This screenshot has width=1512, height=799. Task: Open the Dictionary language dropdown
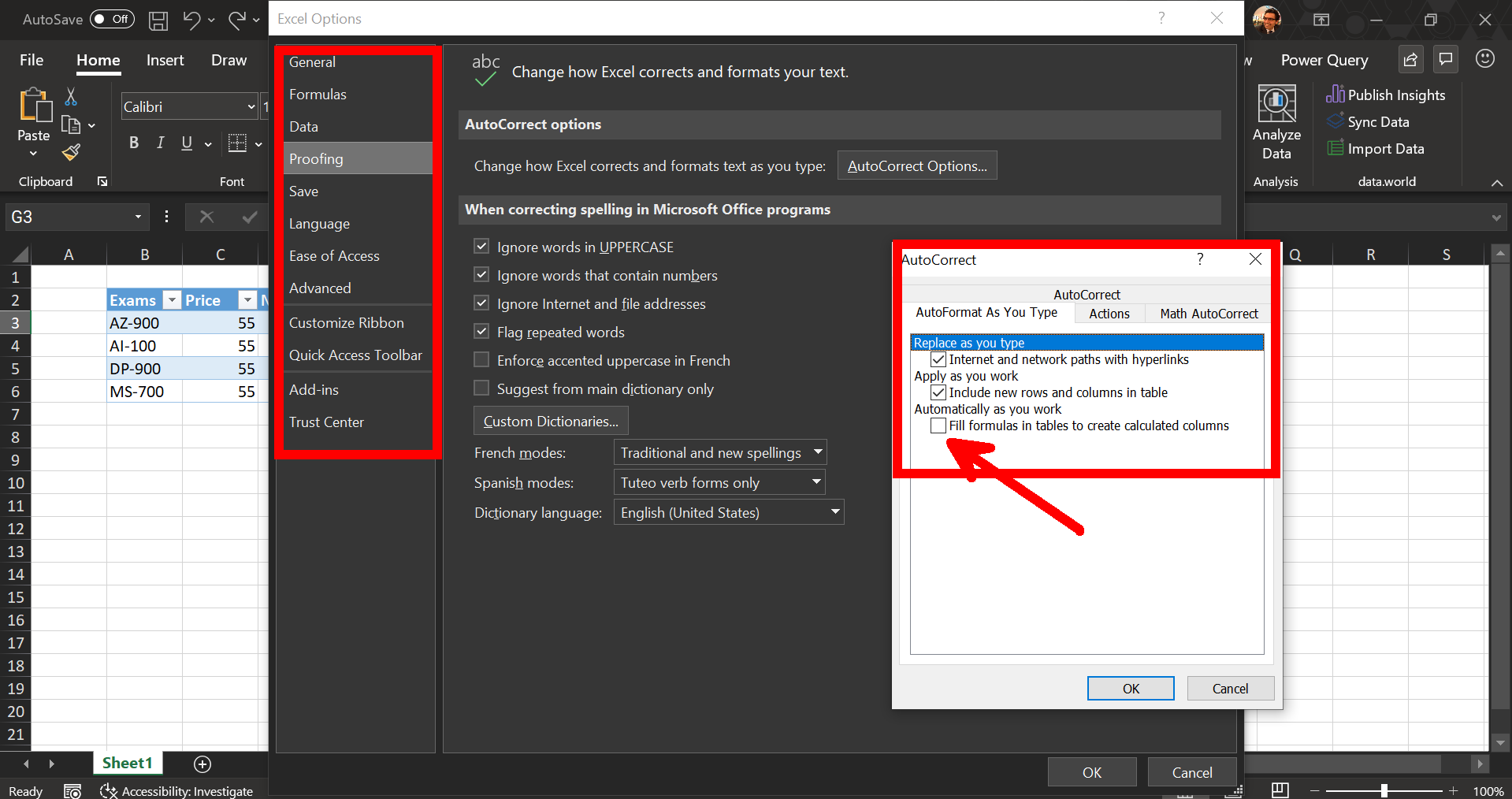click(x=834, y=511)
